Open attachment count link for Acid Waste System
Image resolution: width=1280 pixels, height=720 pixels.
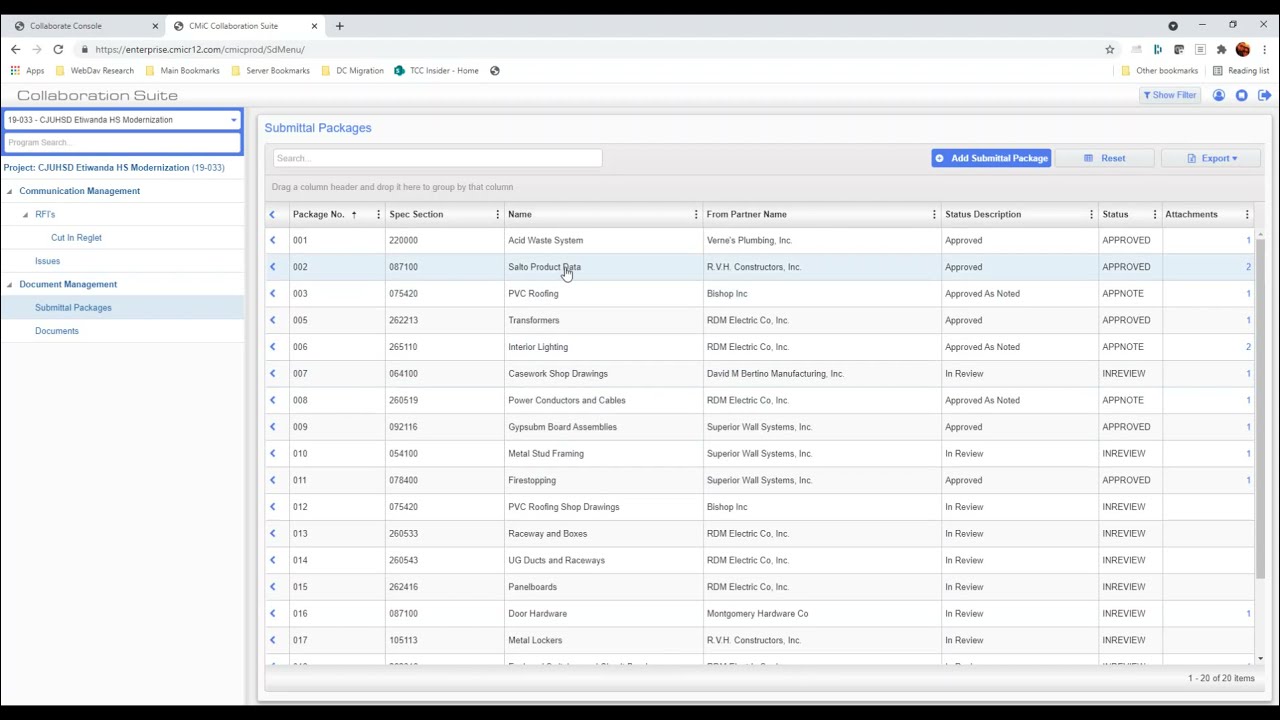(x=1248, y=240)
